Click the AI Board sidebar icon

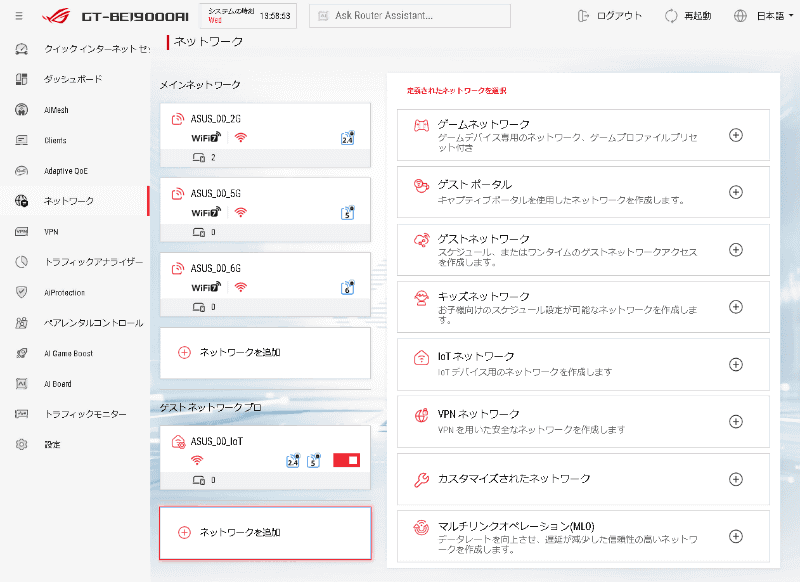(21, 384)
